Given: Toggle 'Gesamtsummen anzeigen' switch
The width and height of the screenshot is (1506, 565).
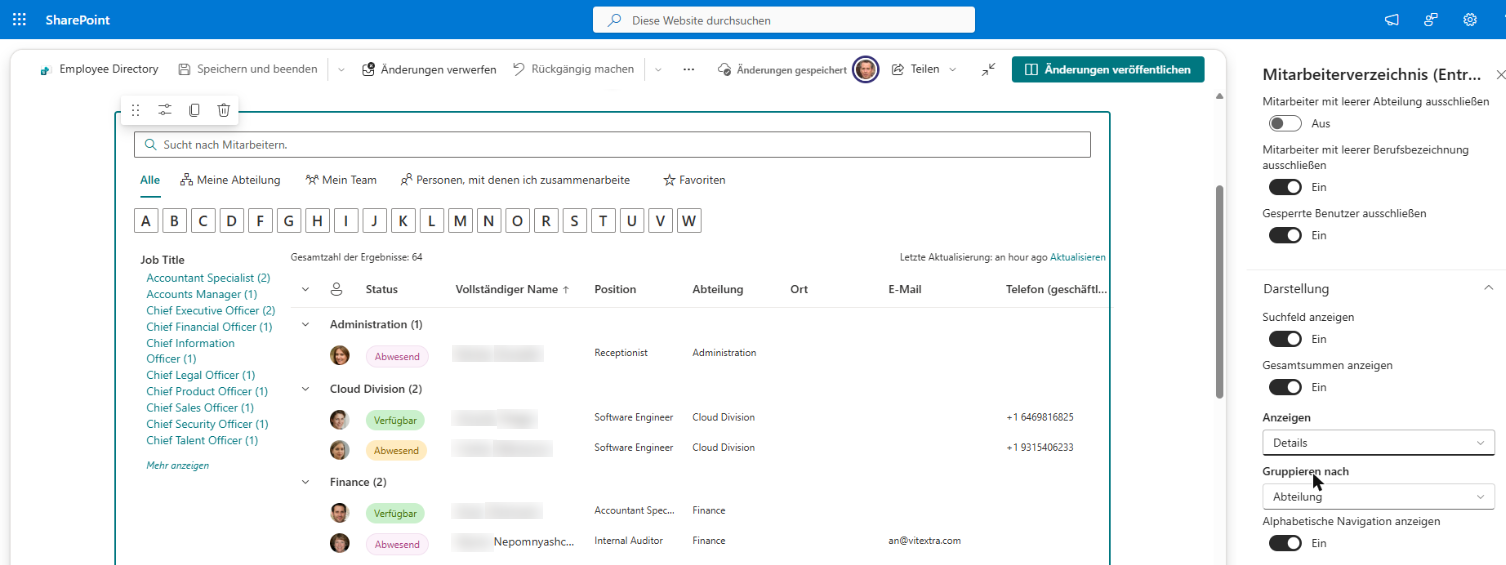Looking at the screenshot, I should (1285, 387).
